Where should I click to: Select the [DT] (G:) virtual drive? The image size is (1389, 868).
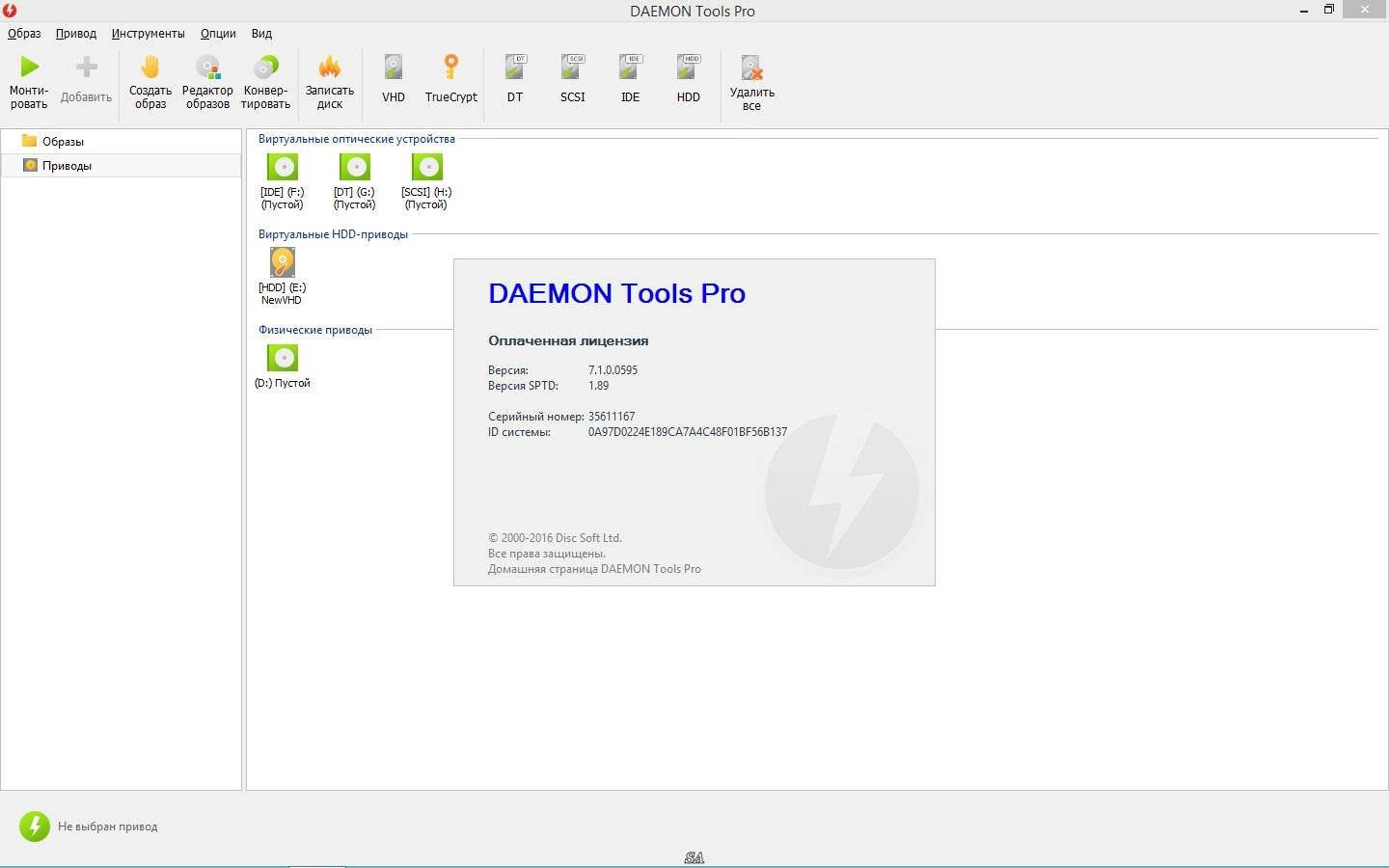pos(354,181)
